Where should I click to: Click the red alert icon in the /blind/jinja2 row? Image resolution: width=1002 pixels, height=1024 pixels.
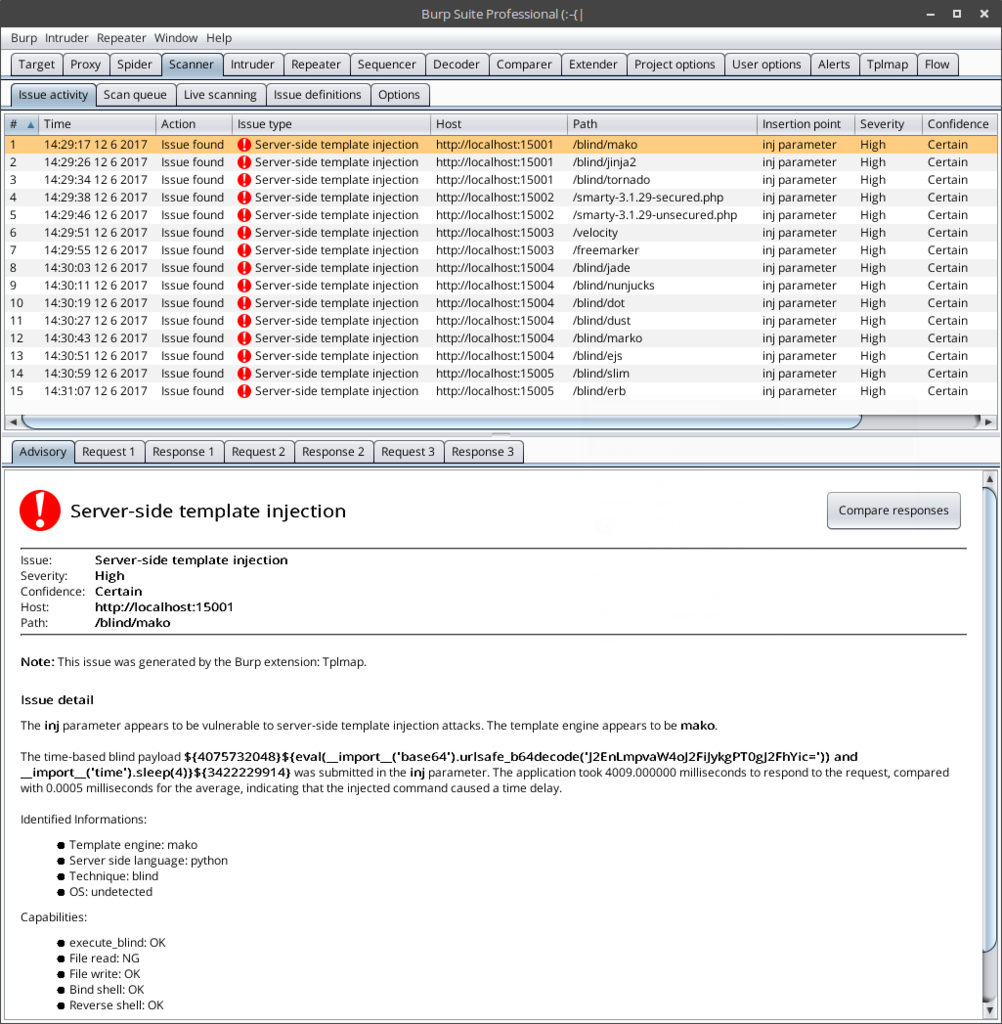pos(244,162)
